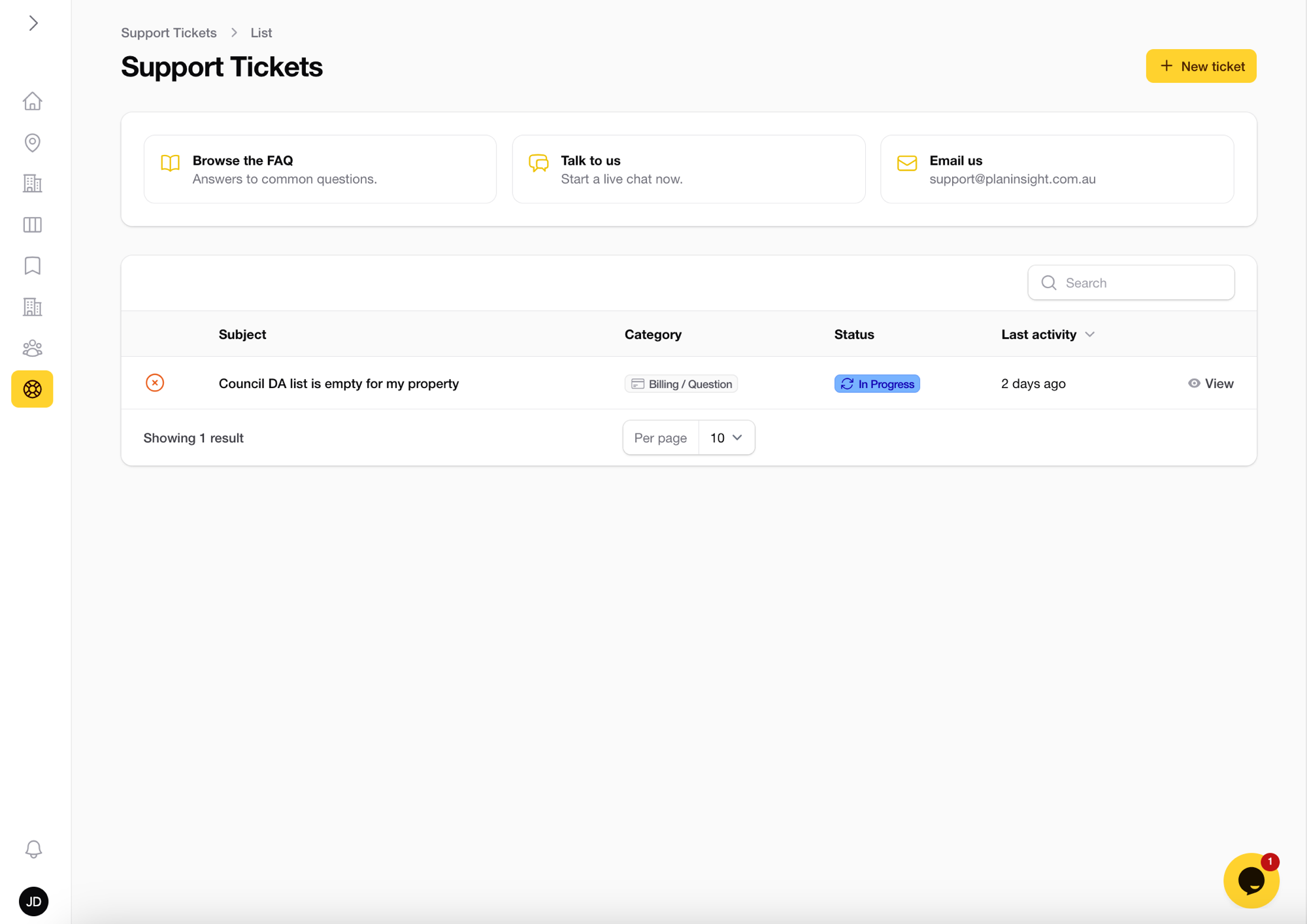
Task: Click the FAQ book icon
Action: point(170,163)
